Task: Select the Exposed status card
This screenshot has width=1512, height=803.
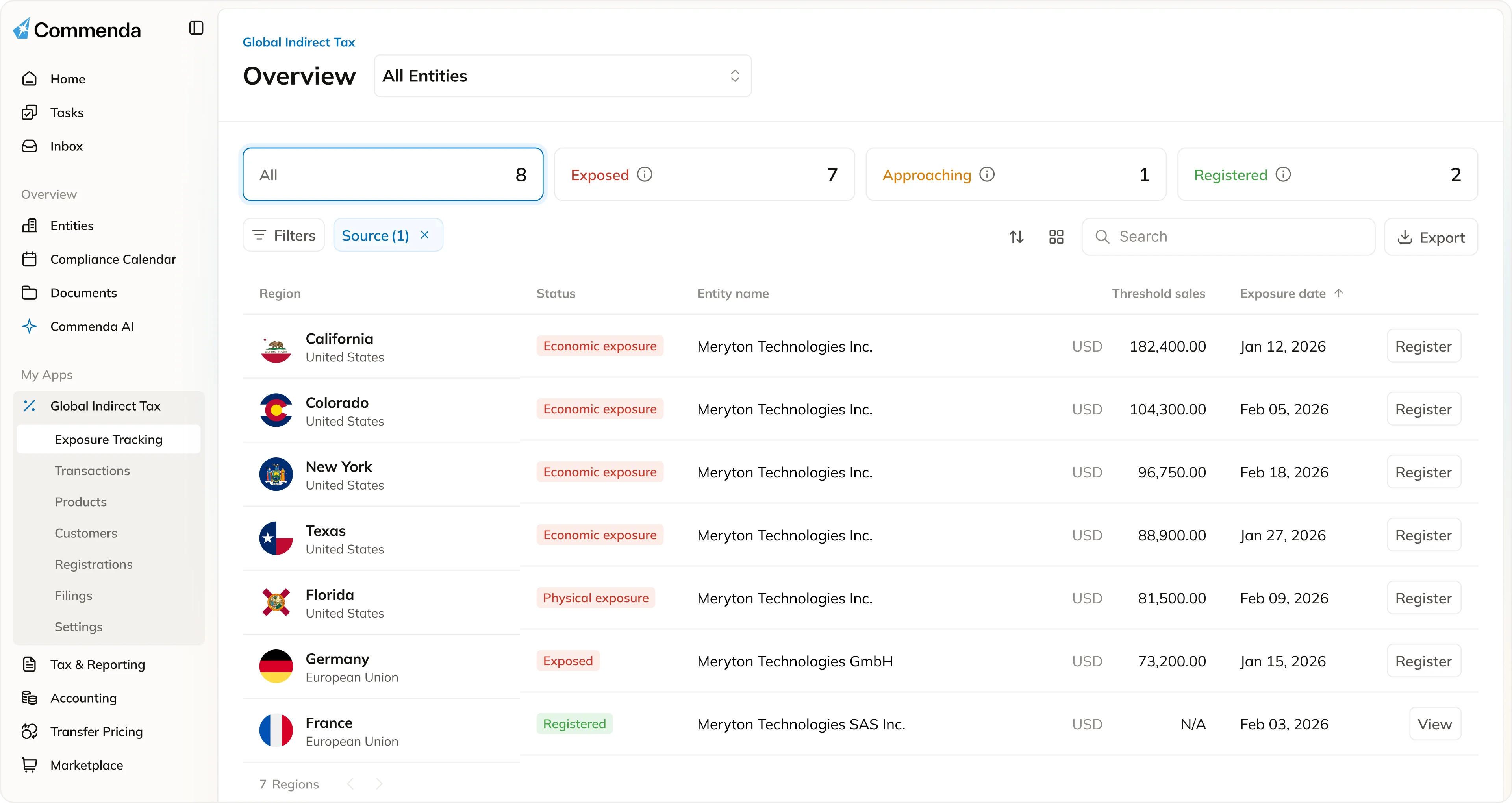Action: (704, 174)
